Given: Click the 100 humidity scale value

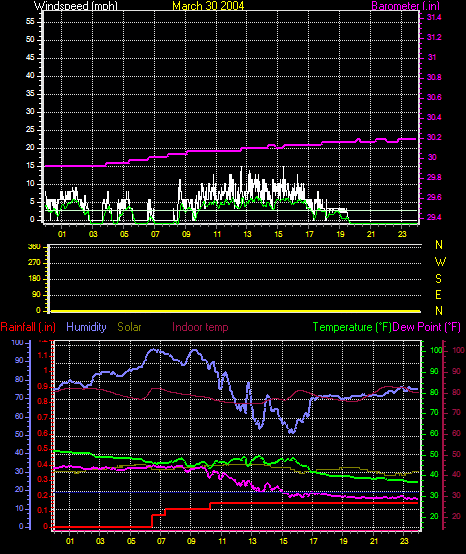Looking at the screenshot, I should (18, 342).
